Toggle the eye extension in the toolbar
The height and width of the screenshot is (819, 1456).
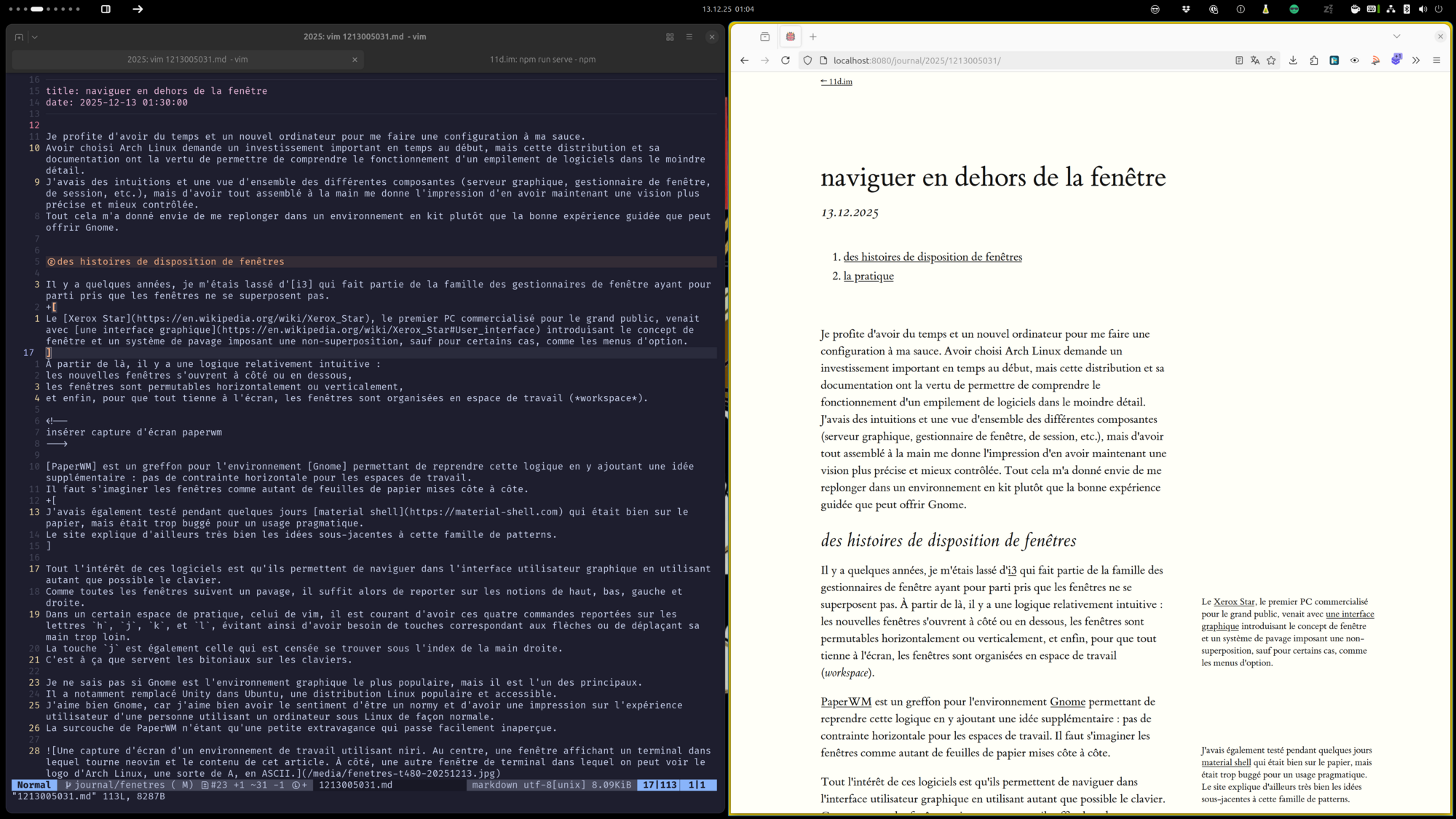[x=1355, y=60]
